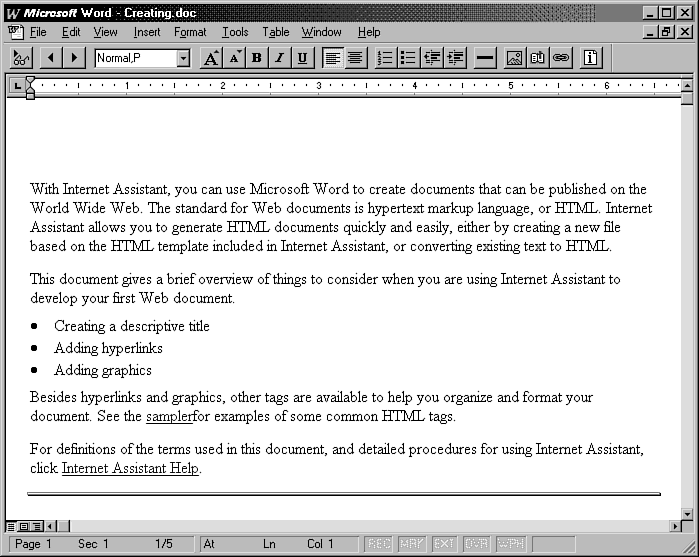Click the Increase Font Size button
This screenshot has height=557, width=699.
click(x=211, y=58)
